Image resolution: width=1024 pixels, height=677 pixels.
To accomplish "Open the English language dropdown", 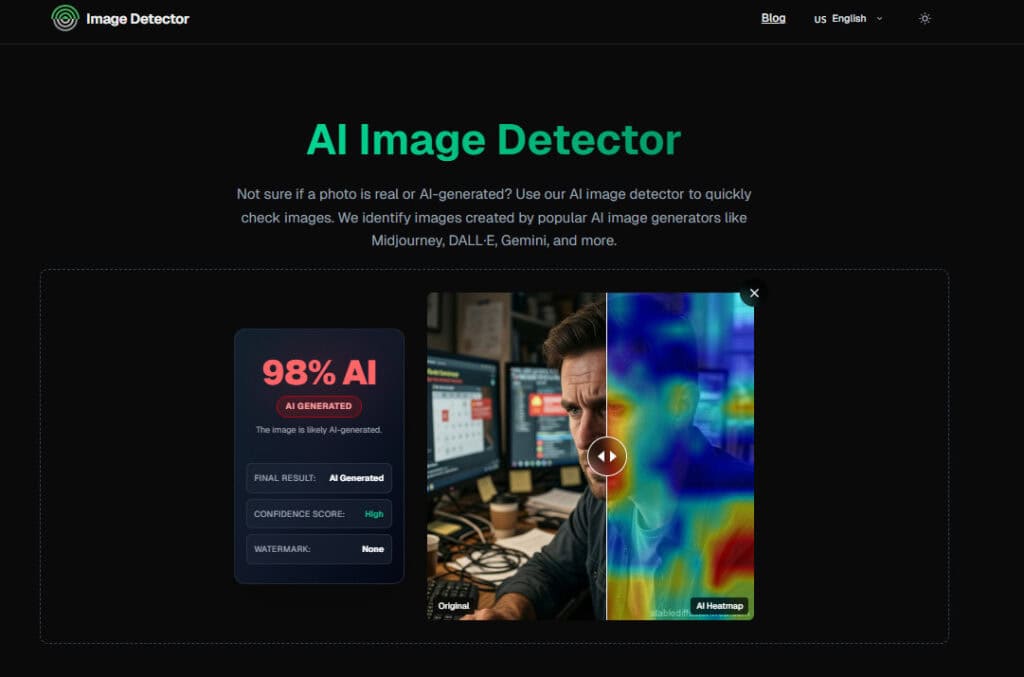I will pyautogui.click(x=848, y=19).
